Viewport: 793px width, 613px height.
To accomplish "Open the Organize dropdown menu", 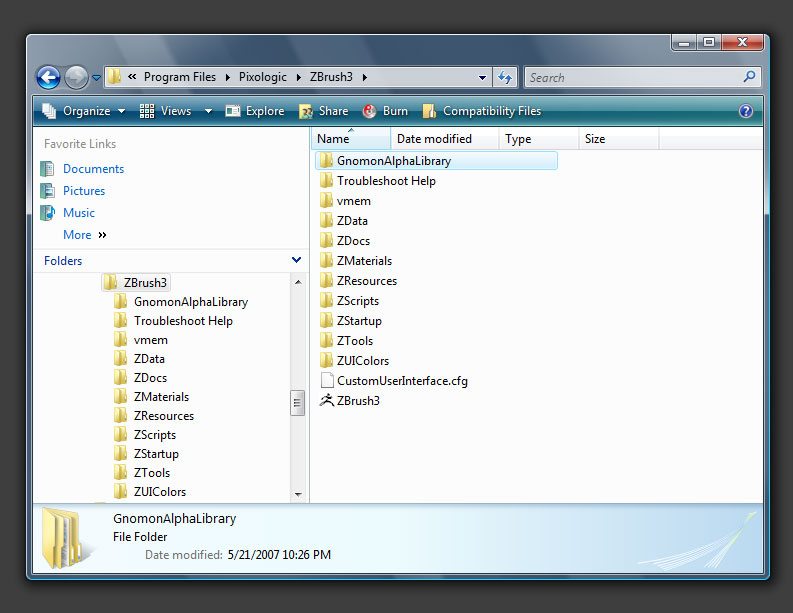I will coord(84,111).
